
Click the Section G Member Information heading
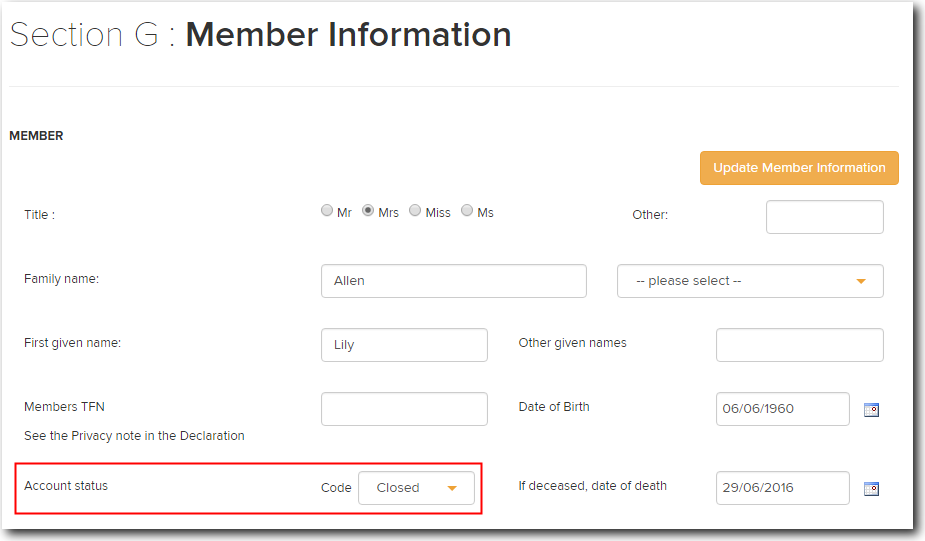261,35
